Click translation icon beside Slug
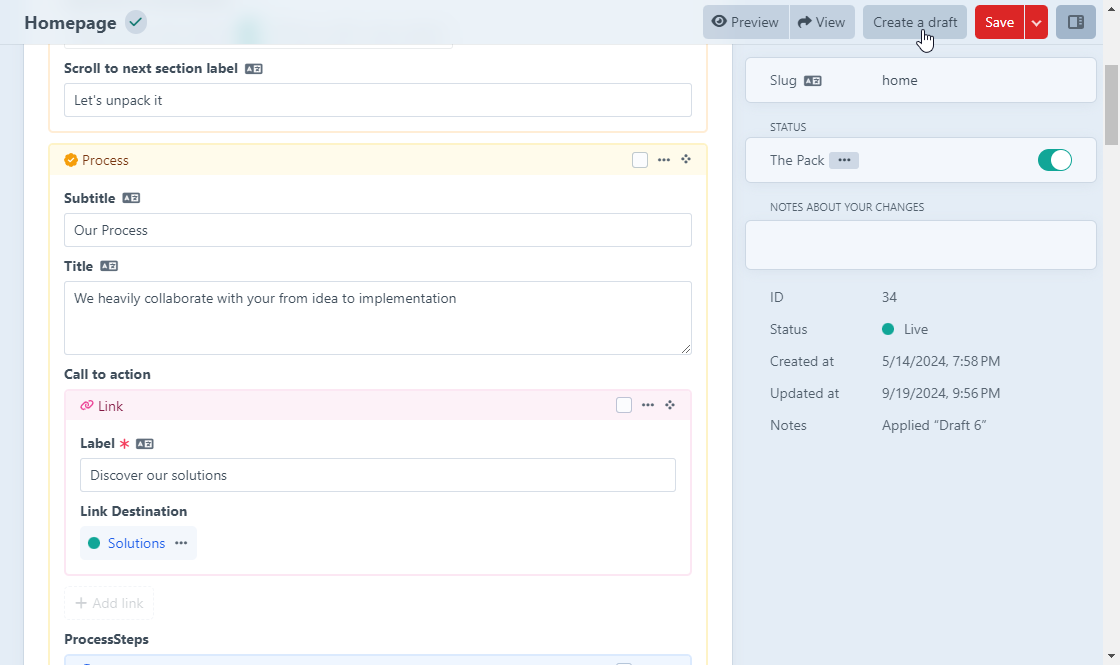Viewport: 1120px width, 665px height. [813, 81]
